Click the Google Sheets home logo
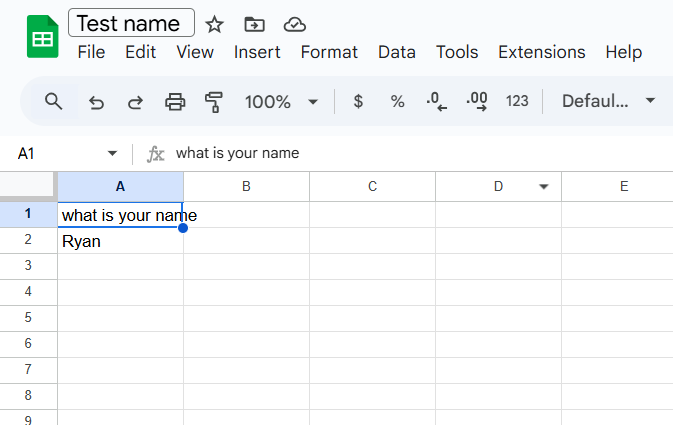This screenshot has width=673, height=425. tap(42, 38)
